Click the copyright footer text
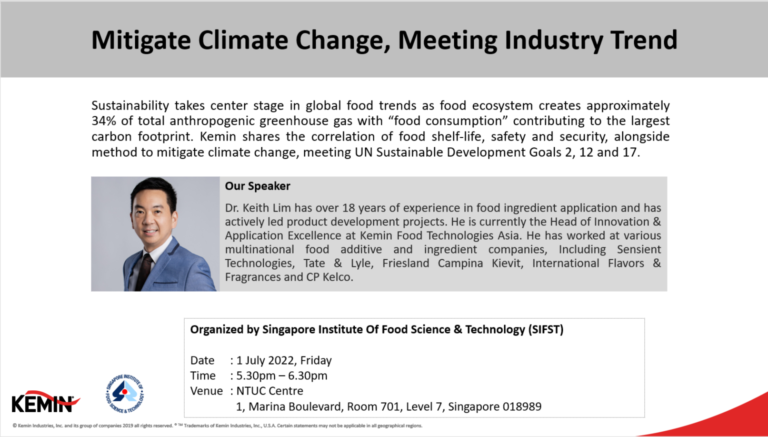The height and width of the screenshot is (437, 768). (217, 426)
